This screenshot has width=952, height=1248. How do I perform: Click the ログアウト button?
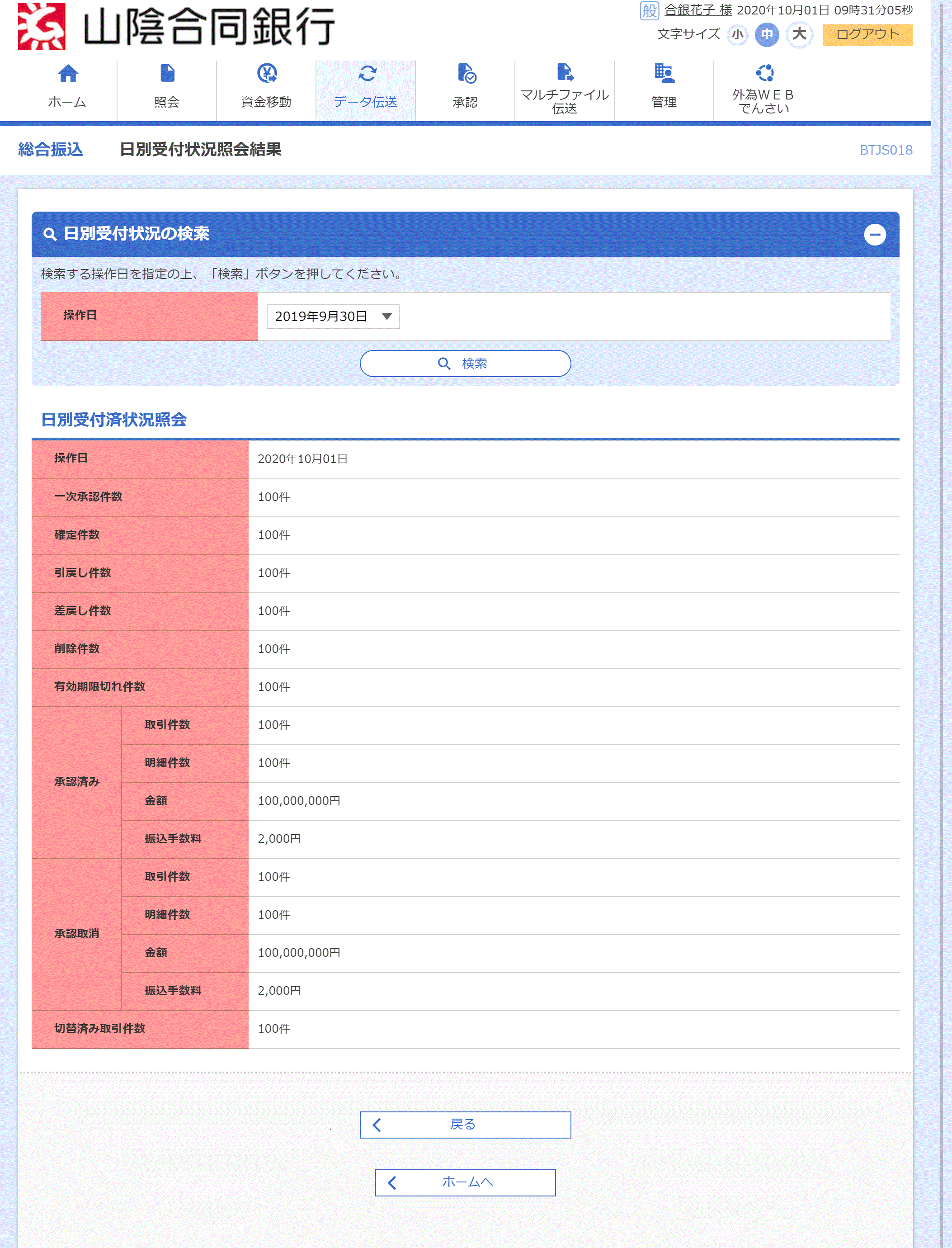pos(867,34)
